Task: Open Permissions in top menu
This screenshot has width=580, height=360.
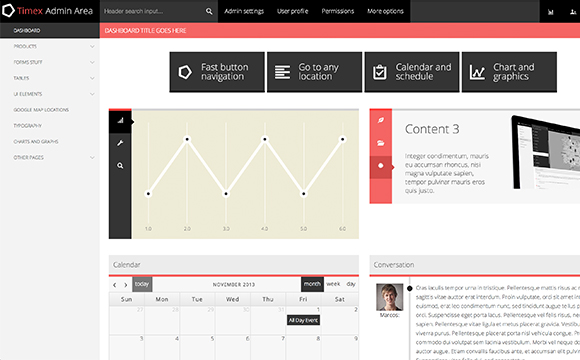Action: click(338, 11)
